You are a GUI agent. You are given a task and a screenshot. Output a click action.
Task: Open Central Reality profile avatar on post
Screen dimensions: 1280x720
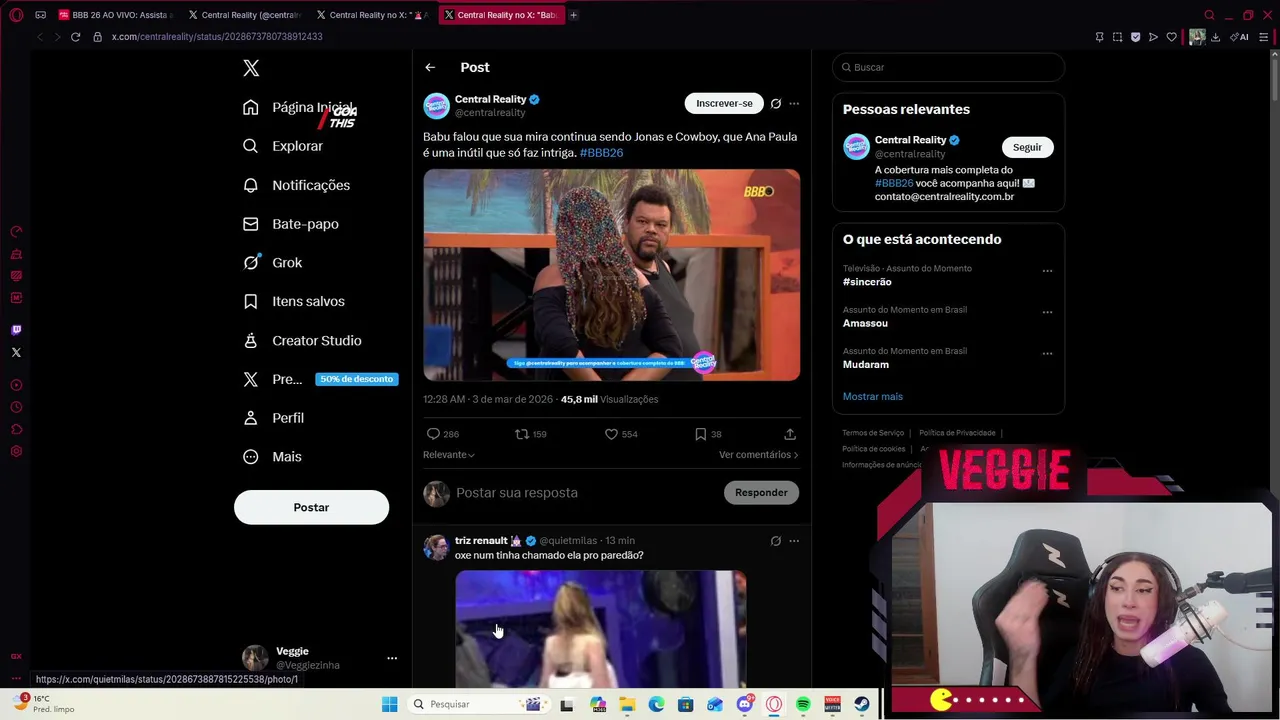(x=436, y=106)
